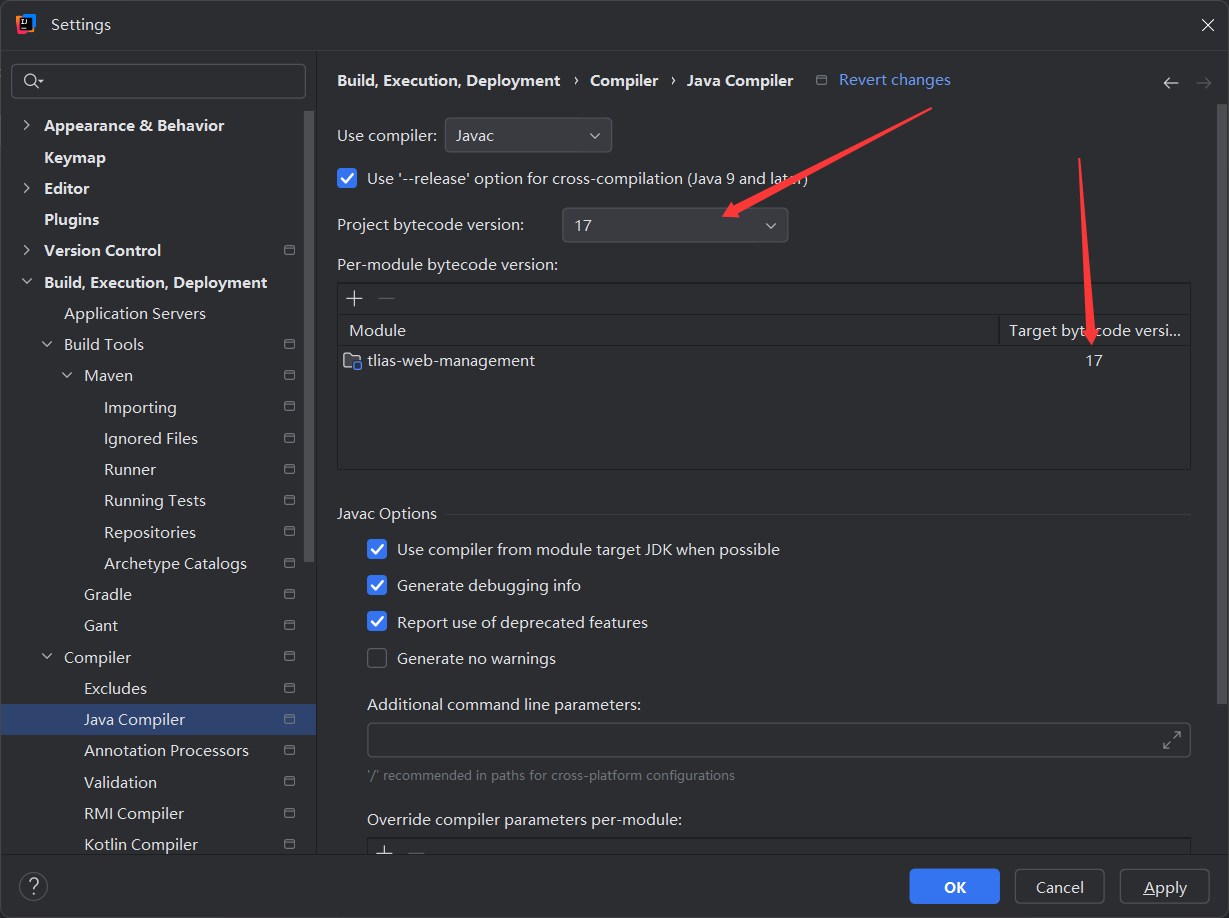Click the project-level icon beside Repositories
The image size is (1229, 918).
pos(289,532)
